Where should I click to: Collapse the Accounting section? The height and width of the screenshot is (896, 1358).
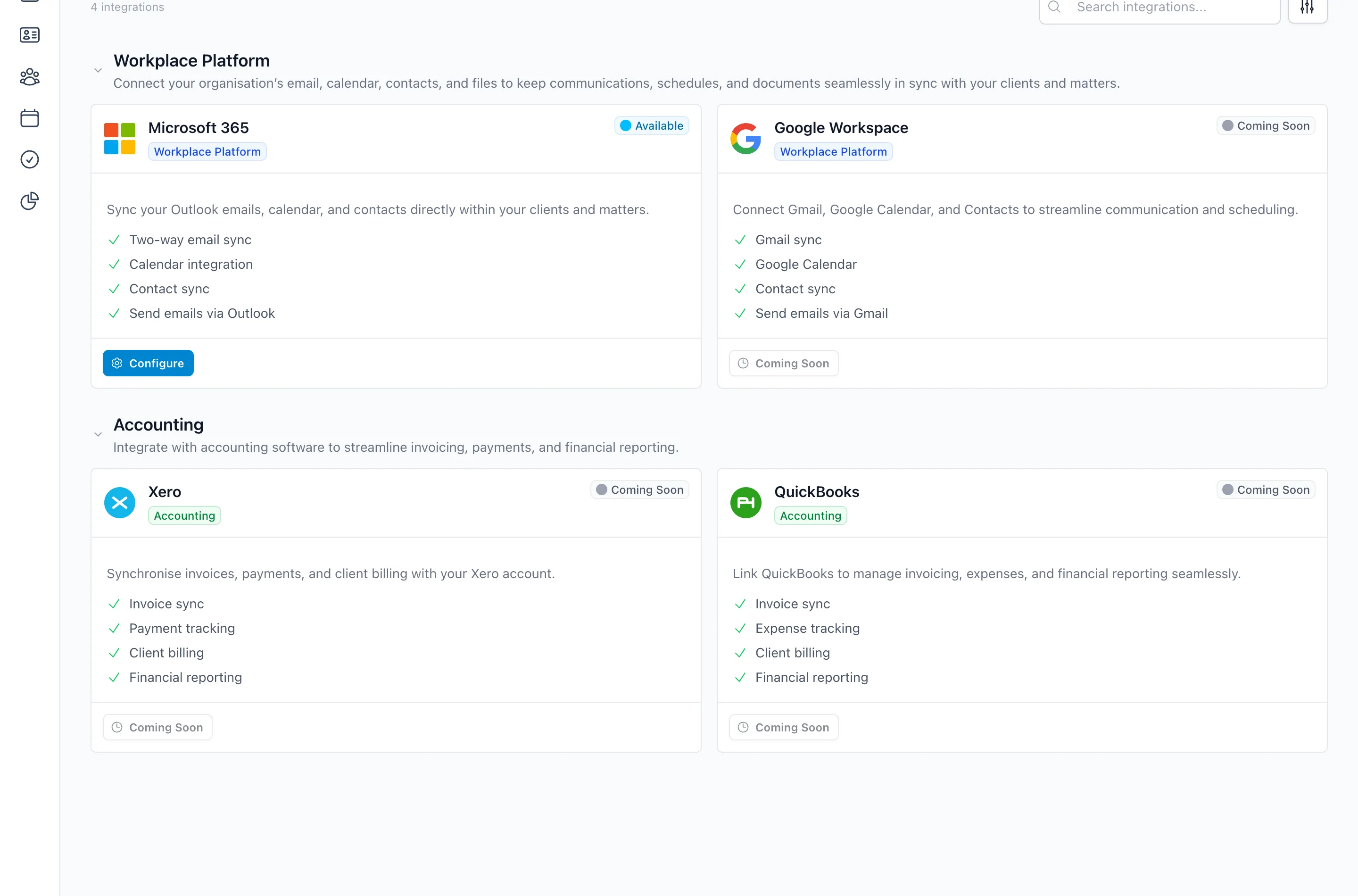pos(98,434)
